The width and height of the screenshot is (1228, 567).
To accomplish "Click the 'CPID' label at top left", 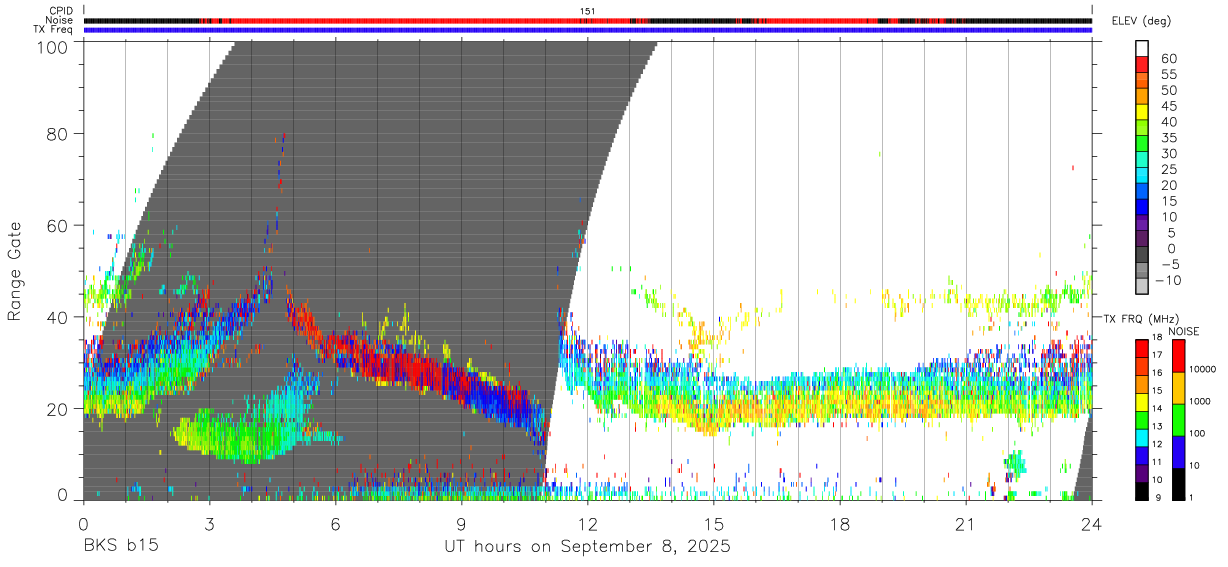I will pos(61,11).
